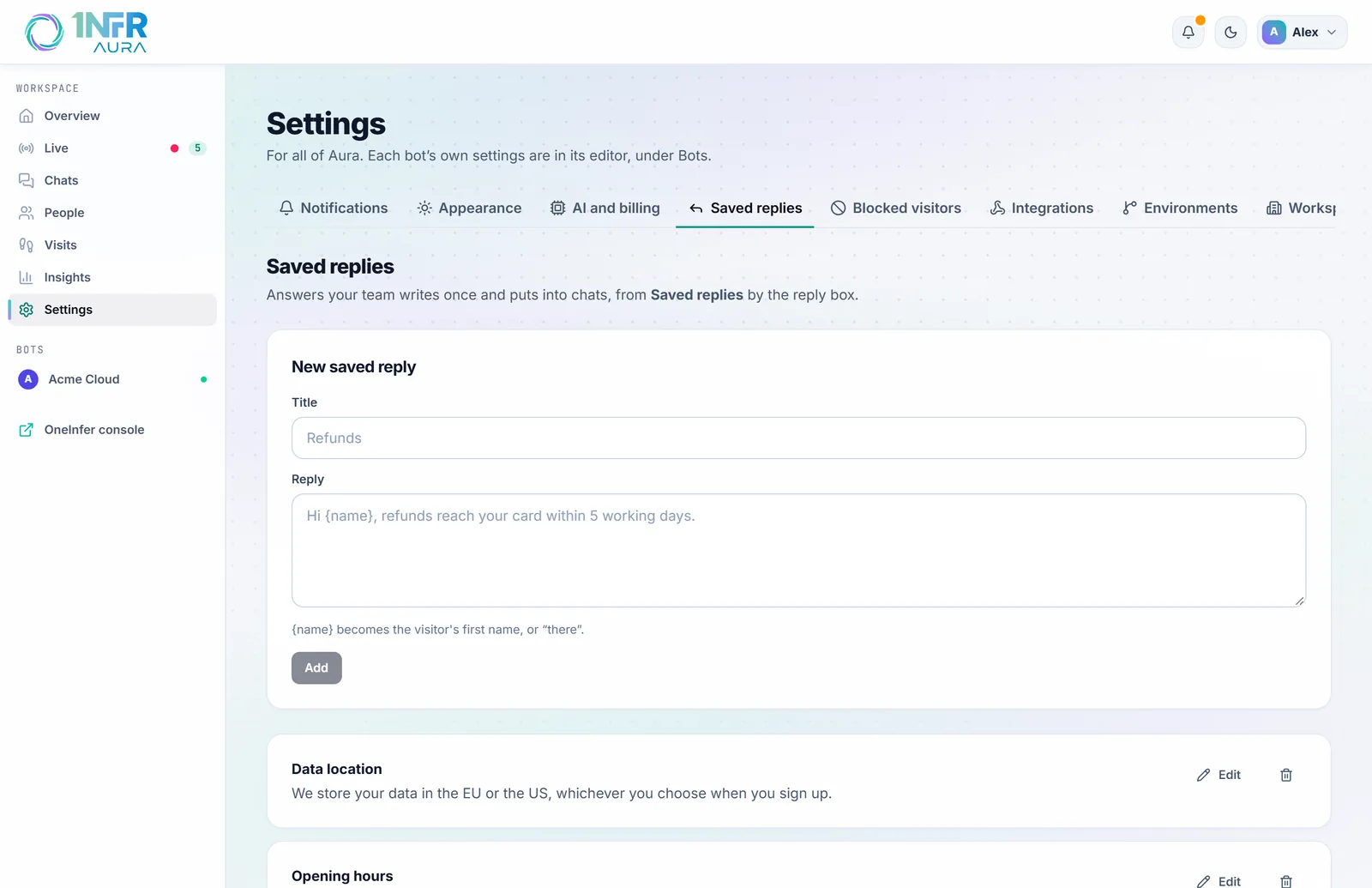Click the Insights bar chart icon
The height and width of the screenshot is (888, 1372).
[27, 277]
